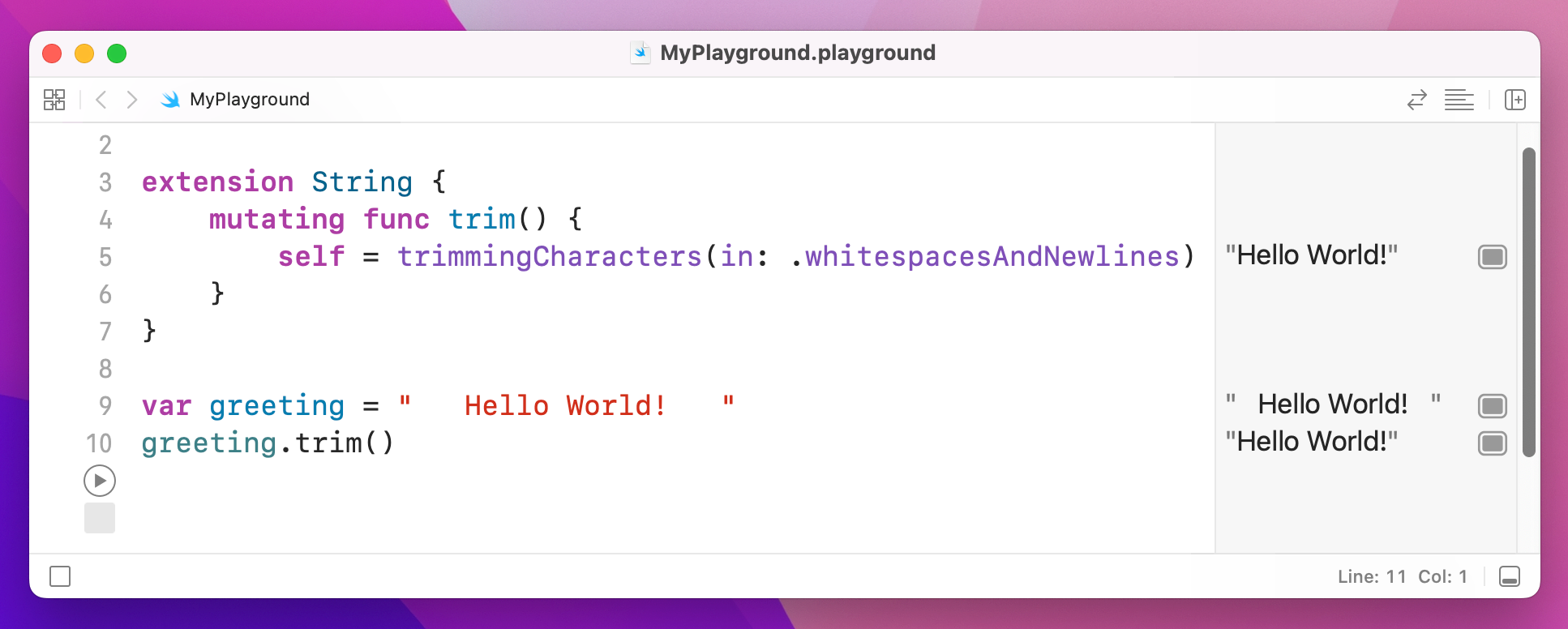Select the MyPlayground breadcrumb label
The width and height of the screenshot is (1568, 629).
pos(250,100)
